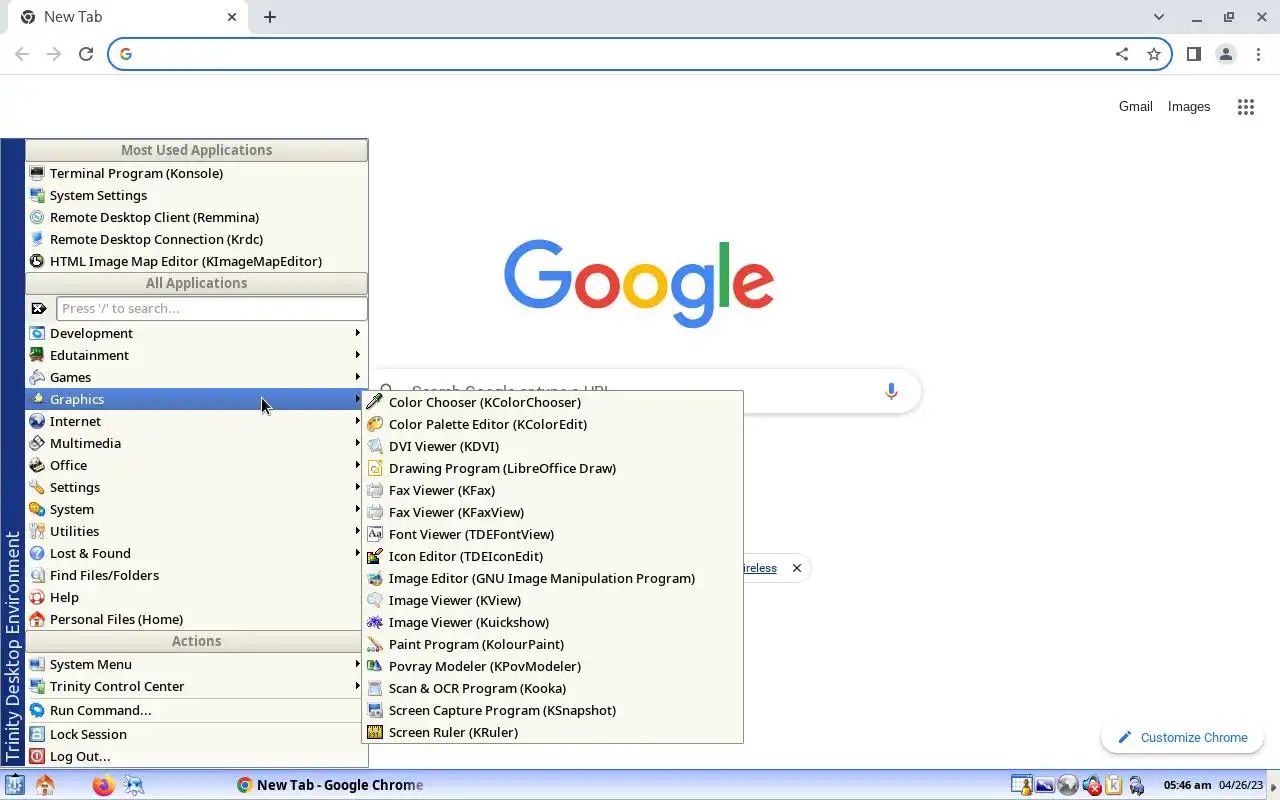The height and width of the screenshot is (800, 1280).
Task: Open Image Viewer (KView)
Action: [552, 600]
